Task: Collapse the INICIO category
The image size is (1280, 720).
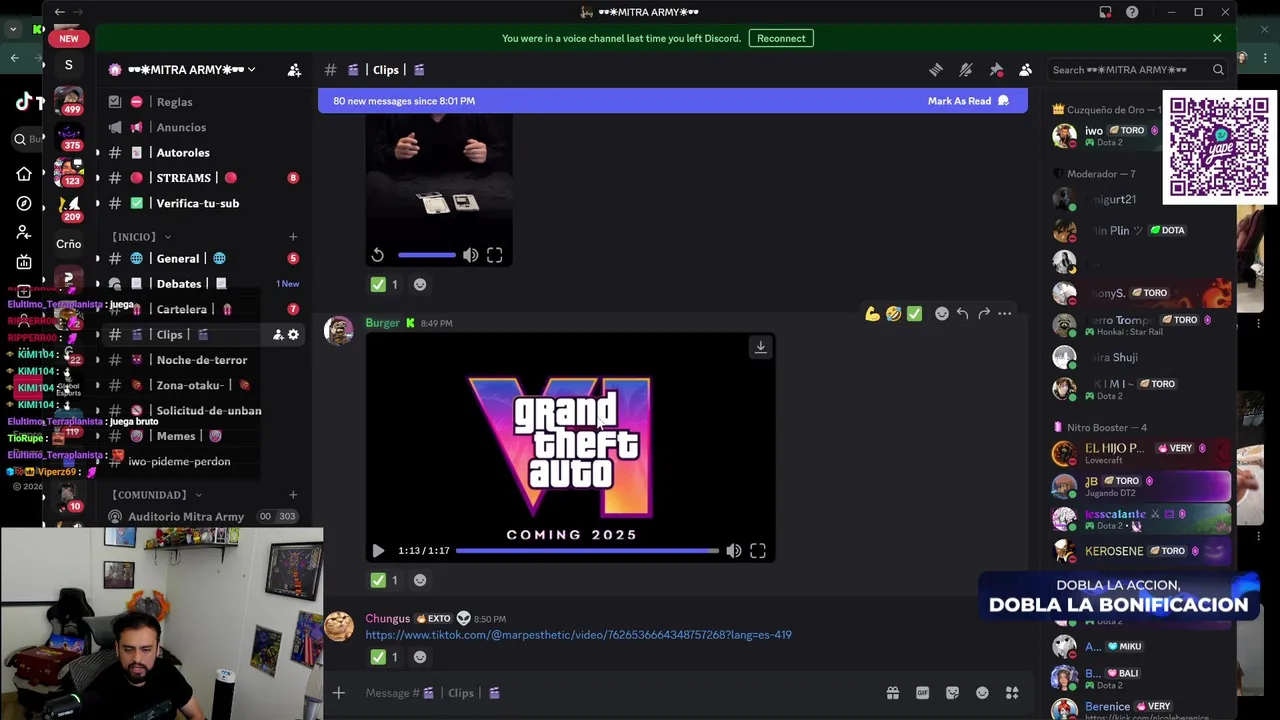Action: tap(141, 237)
